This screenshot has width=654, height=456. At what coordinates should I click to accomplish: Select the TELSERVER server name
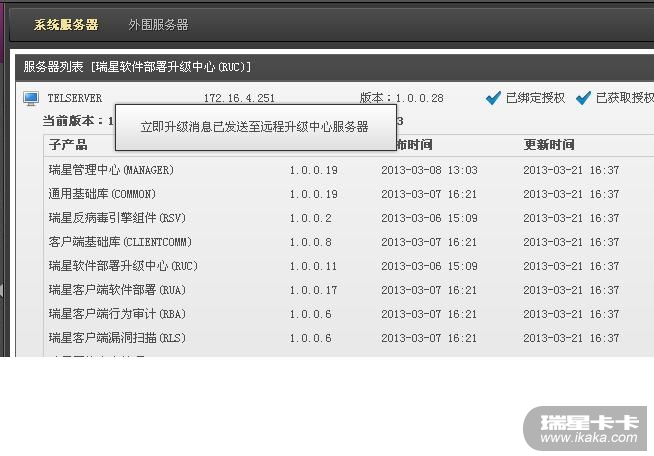coord(75,98)
